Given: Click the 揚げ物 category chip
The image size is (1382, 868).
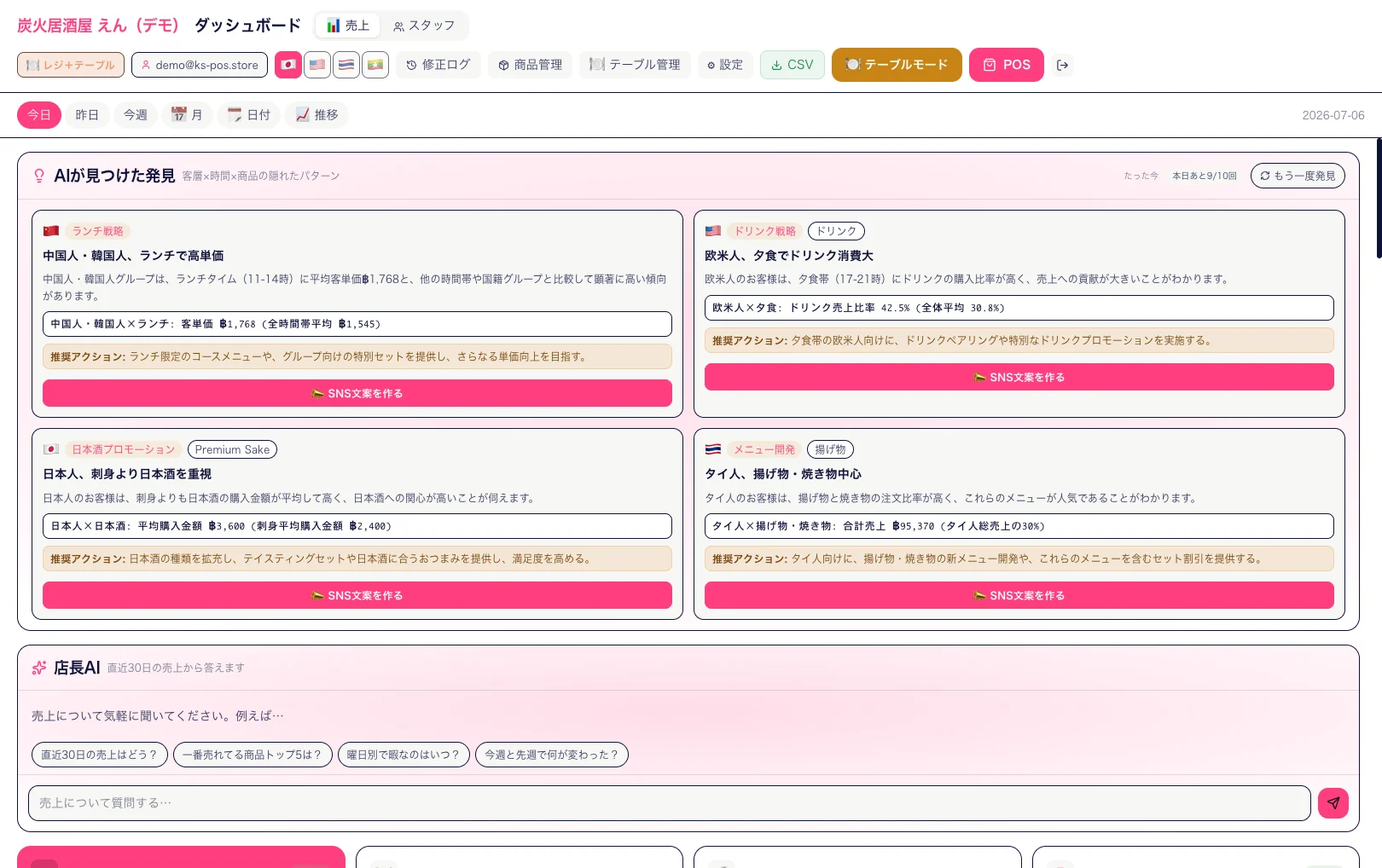Looking at the screenshot, I should pyautogui.click(x=830, y=449).
